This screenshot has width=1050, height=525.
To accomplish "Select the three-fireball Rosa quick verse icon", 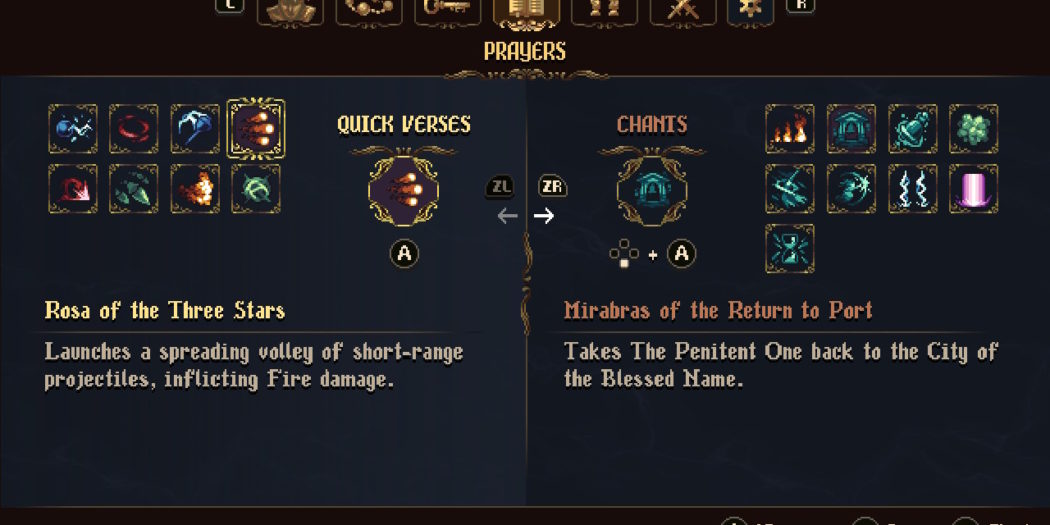I will tap(256, 130).
